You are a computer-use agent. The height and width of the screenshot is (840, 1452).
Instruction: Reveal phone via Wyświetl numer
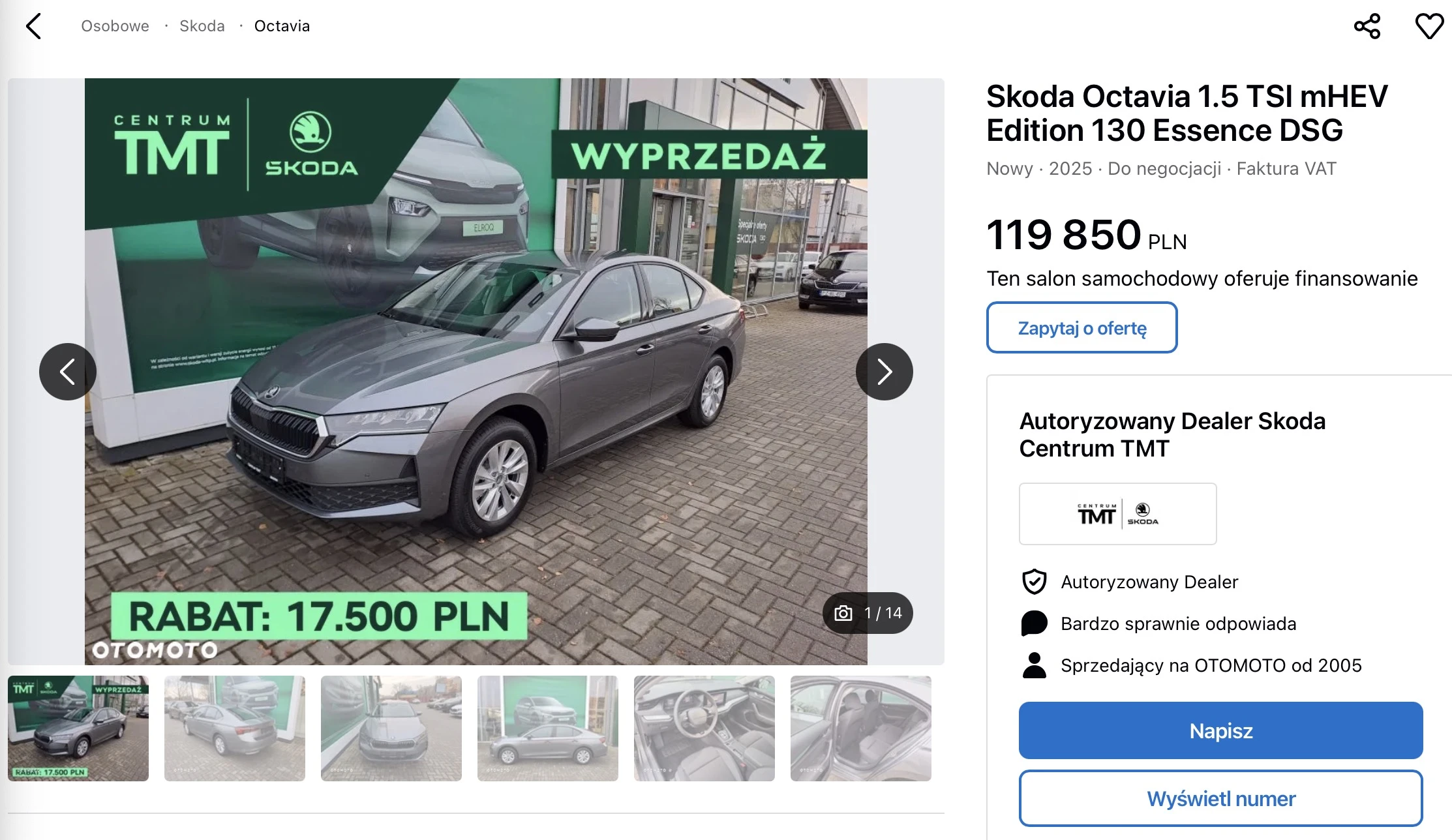pos(1221,799)
